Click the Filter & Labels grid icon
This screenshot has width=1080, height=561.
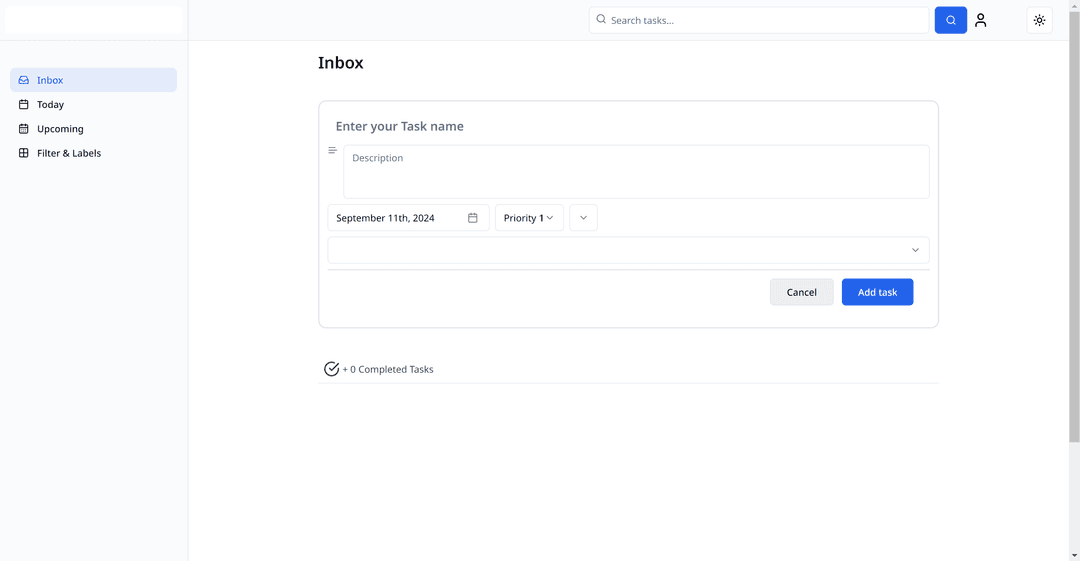pos(24,153)
